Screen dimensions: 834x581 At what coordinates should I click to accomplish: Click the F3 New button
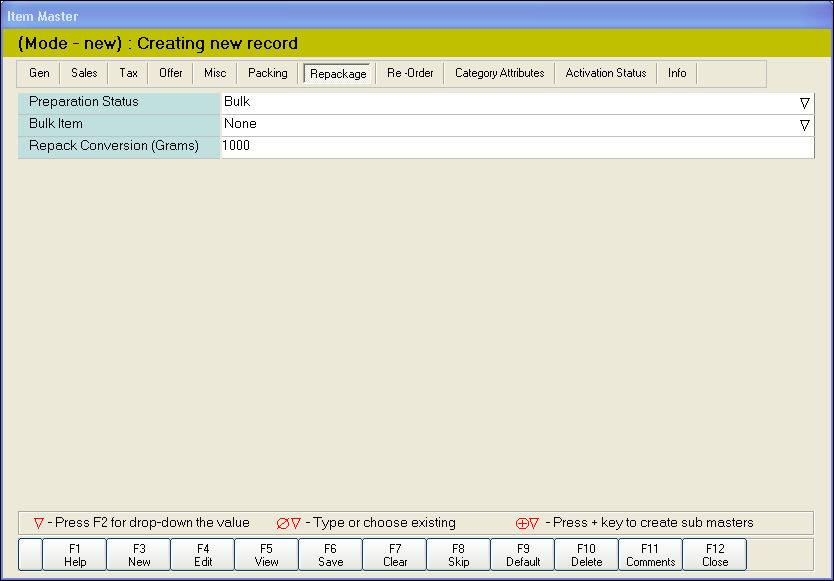click(x=139, y=555)
